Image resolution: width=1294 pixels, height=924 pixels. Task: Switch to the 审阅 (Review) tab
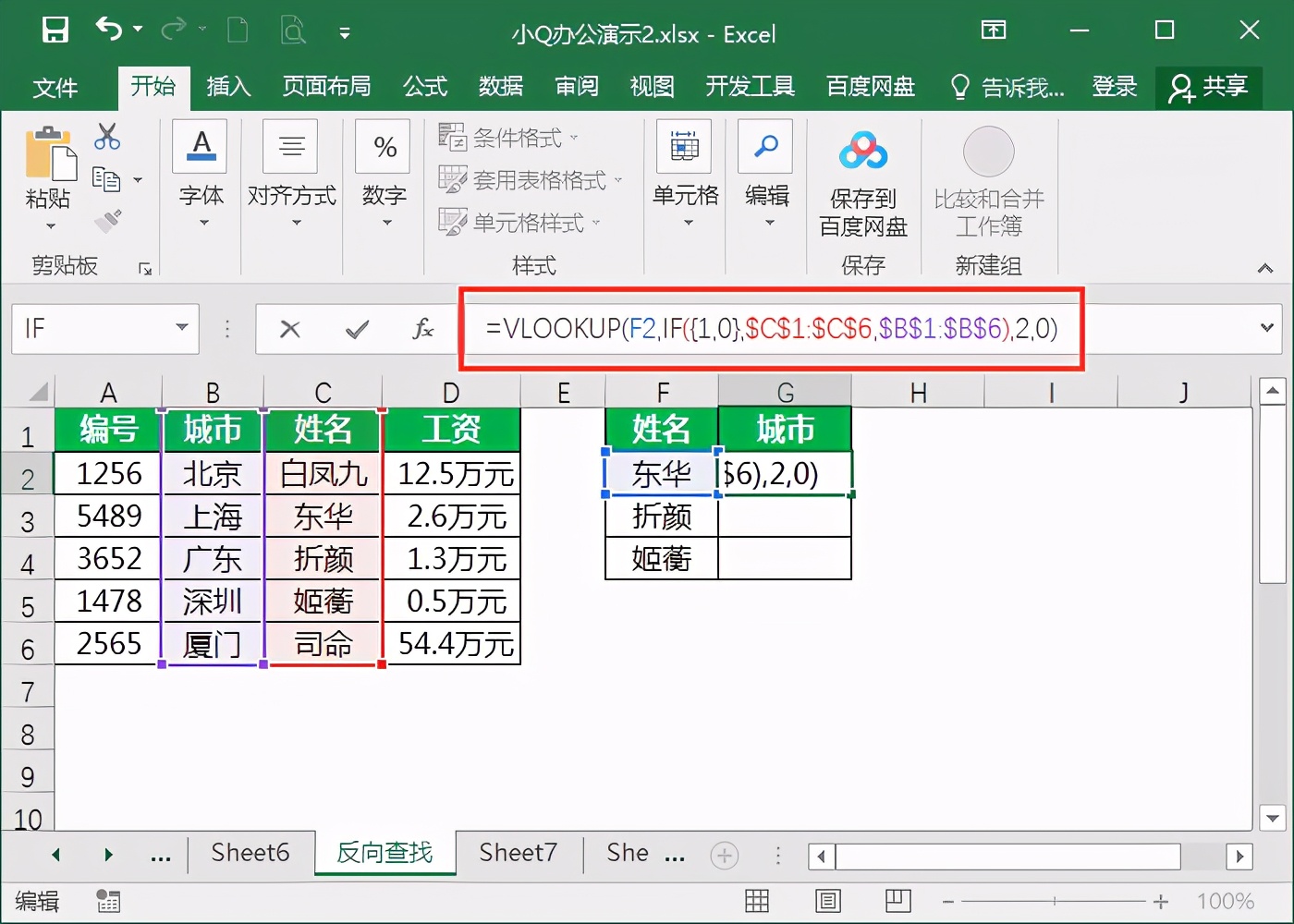(577, 87)
